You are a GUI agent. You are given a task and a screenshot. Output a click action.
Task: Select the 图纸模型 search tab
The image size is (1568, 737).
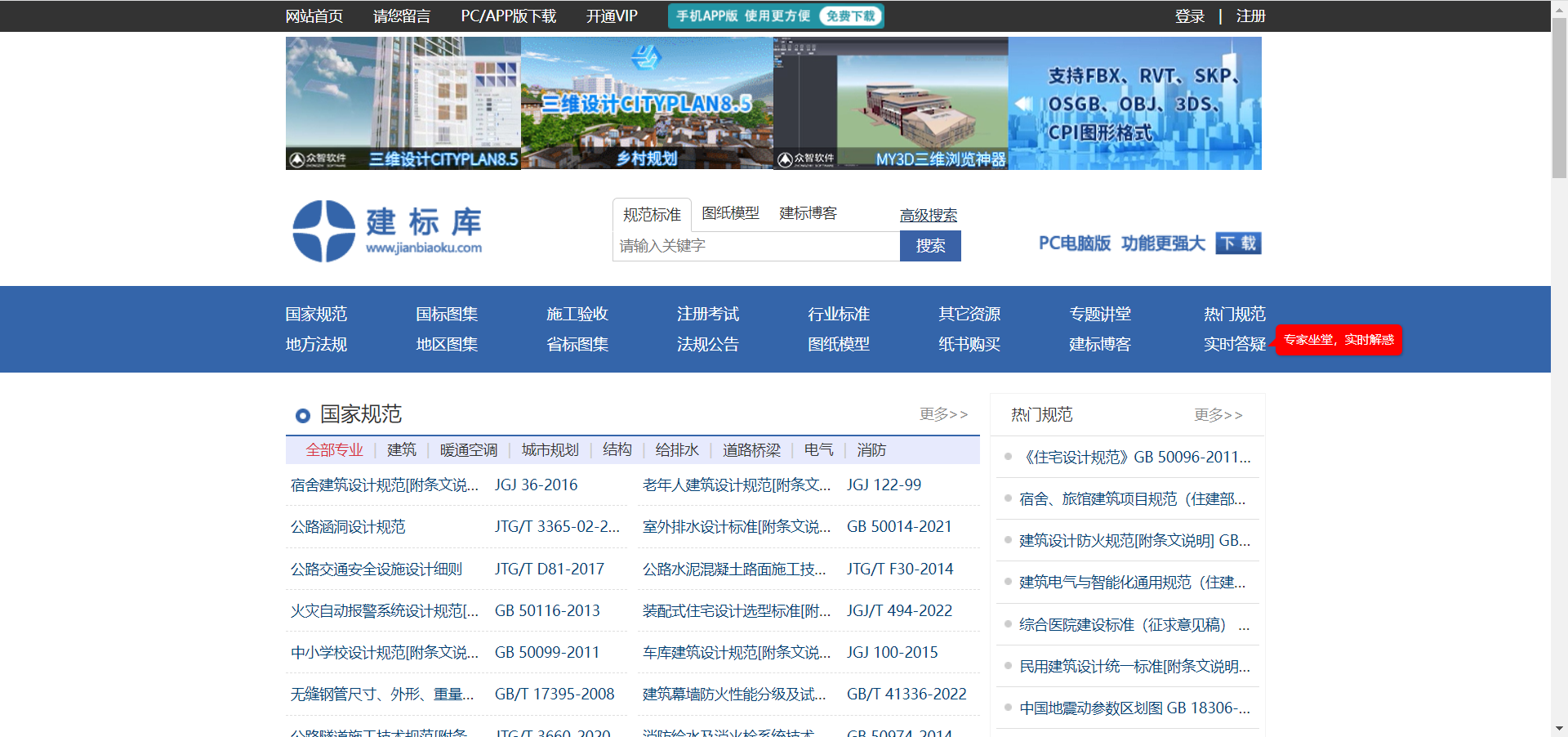(730, 213)
